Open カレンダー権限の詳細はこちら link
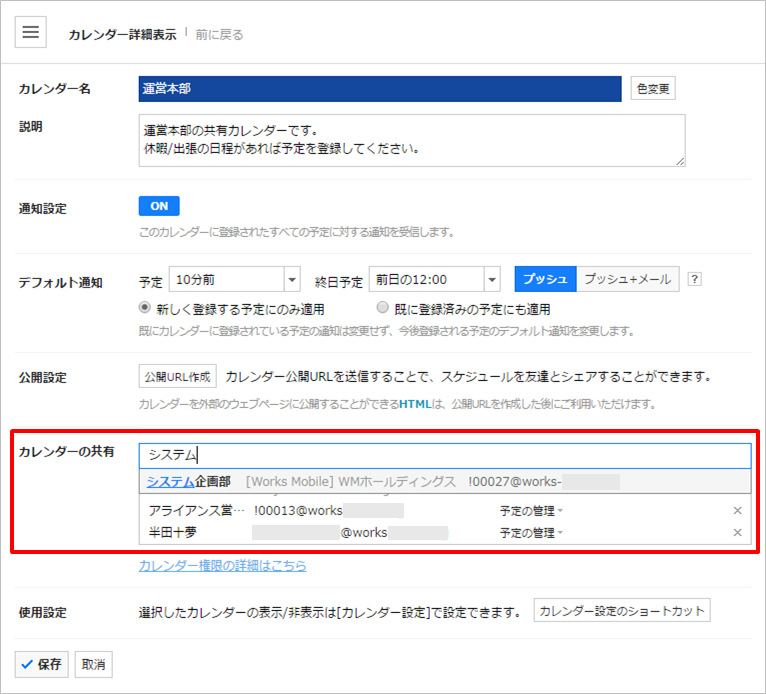This screenshot has height=694, width=766. 222,566
